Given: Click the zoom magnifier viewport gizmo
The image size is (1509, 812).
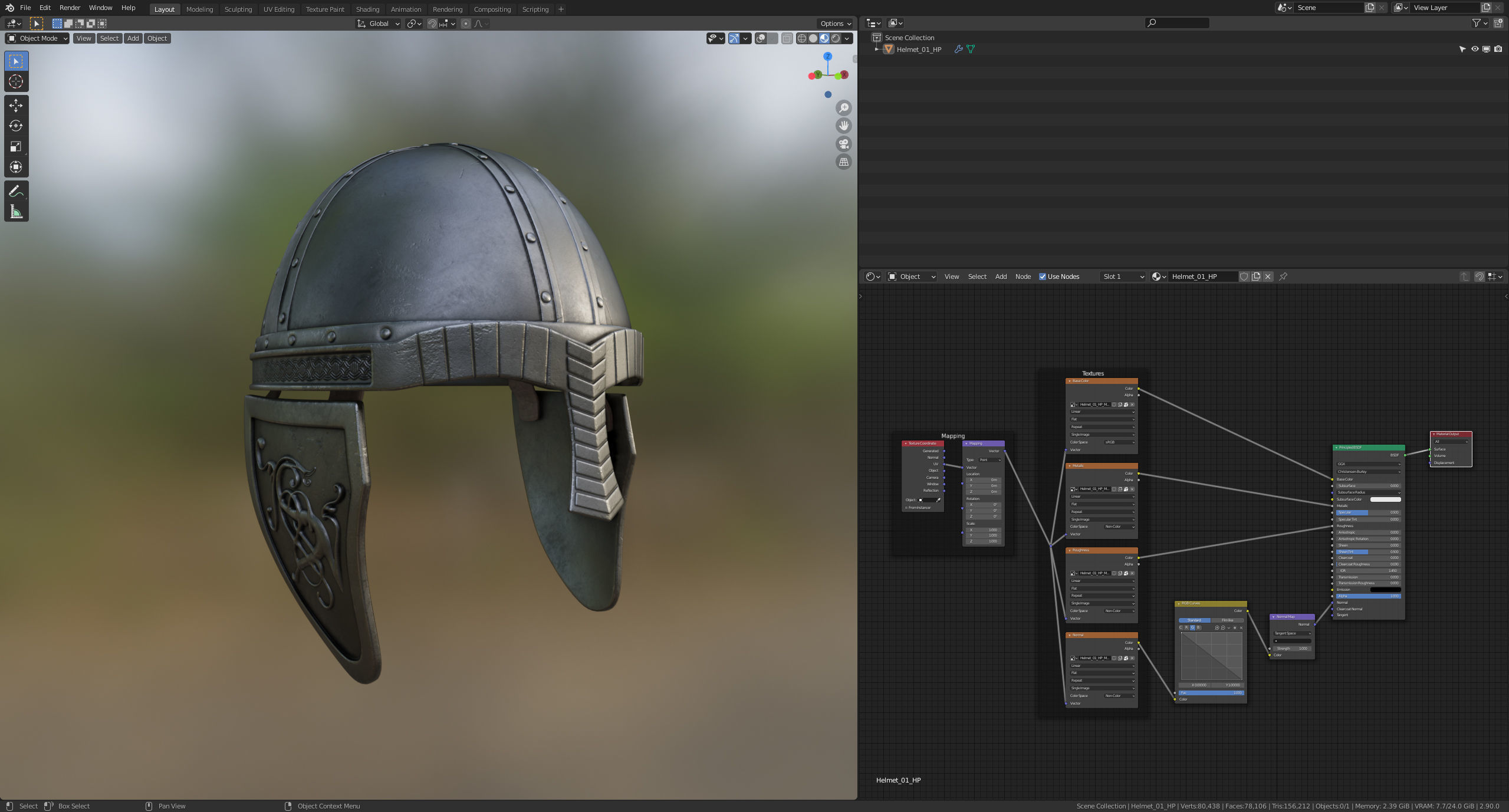Looking at the screenshot, I should coord(844,108).
